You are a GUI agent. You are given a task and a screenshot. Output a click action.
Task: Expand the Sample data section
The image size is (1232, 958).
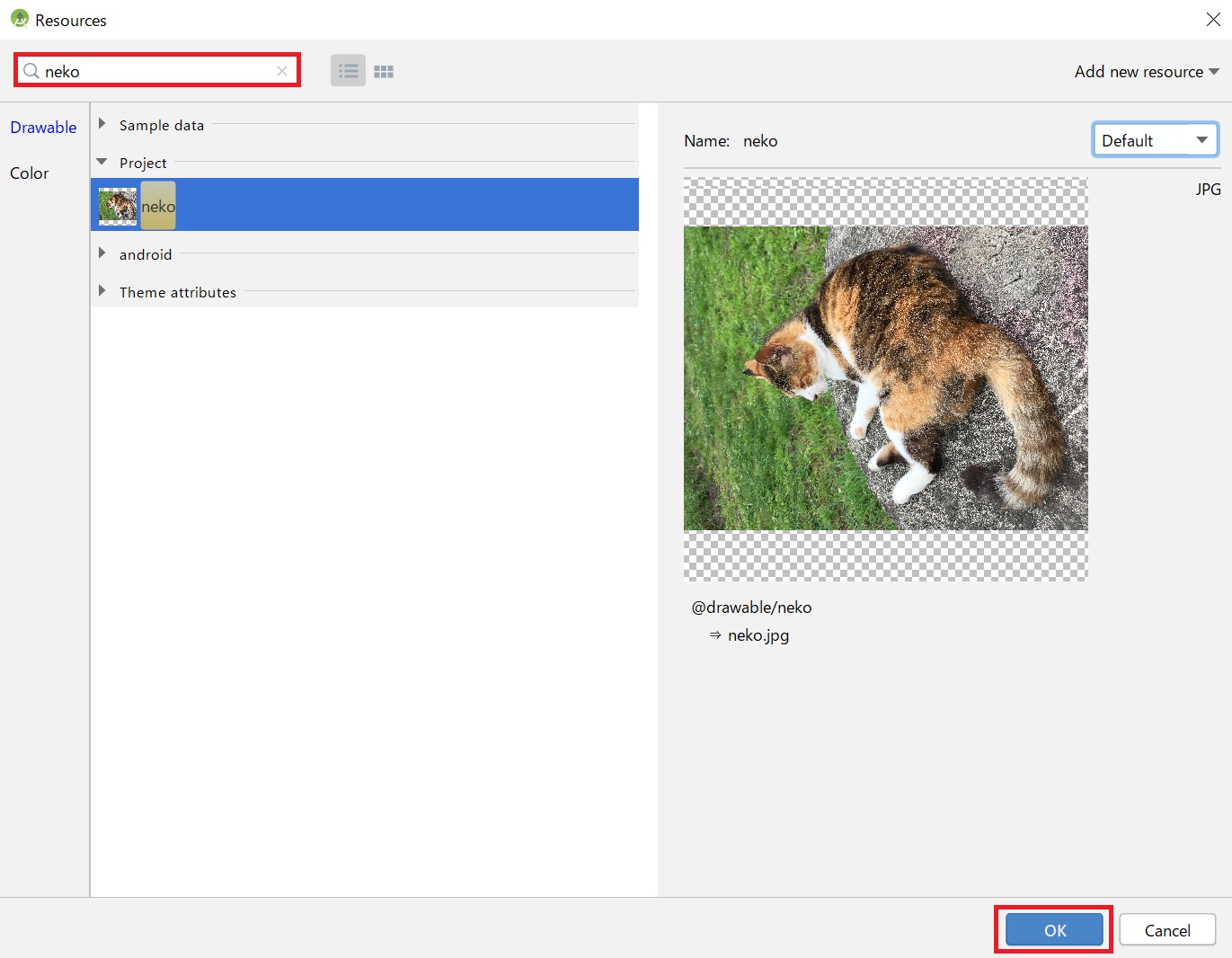pyautogui.click(x=102, y=124)
